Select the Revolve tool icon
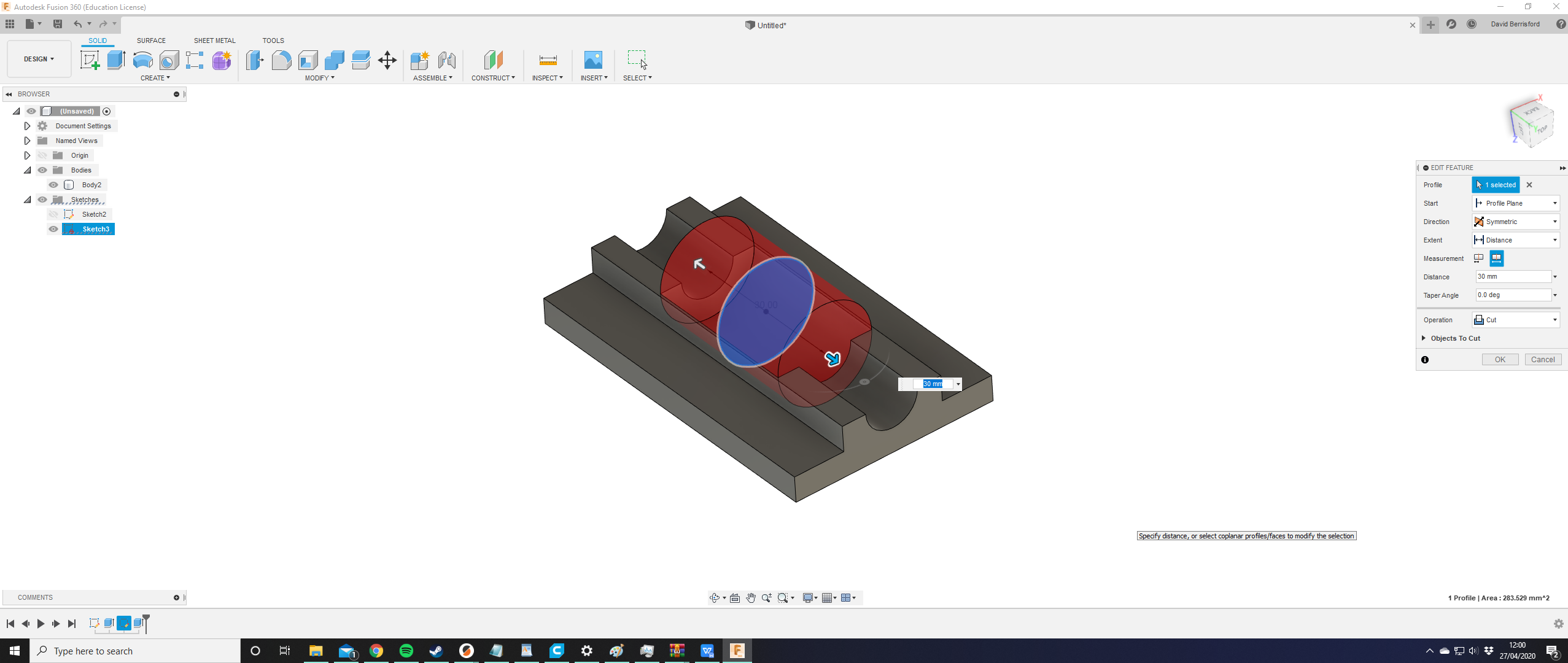Screen dimensions: 1568x663 pos(142,60)
